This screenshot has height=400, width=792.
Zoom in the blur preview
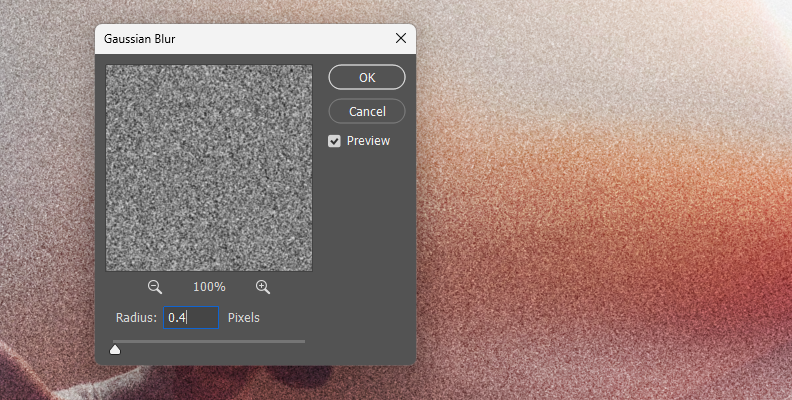(x=263, y=287)
